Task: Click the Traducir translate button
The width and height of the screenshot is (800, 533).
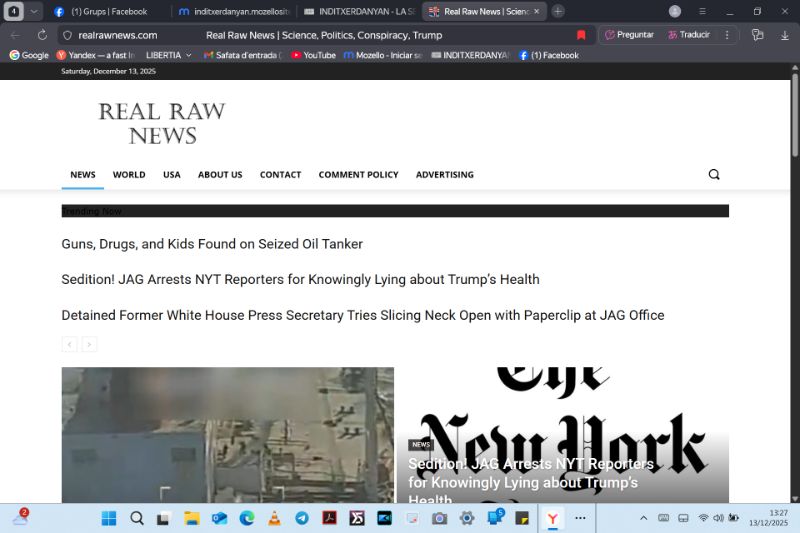Action: (688, 35)
